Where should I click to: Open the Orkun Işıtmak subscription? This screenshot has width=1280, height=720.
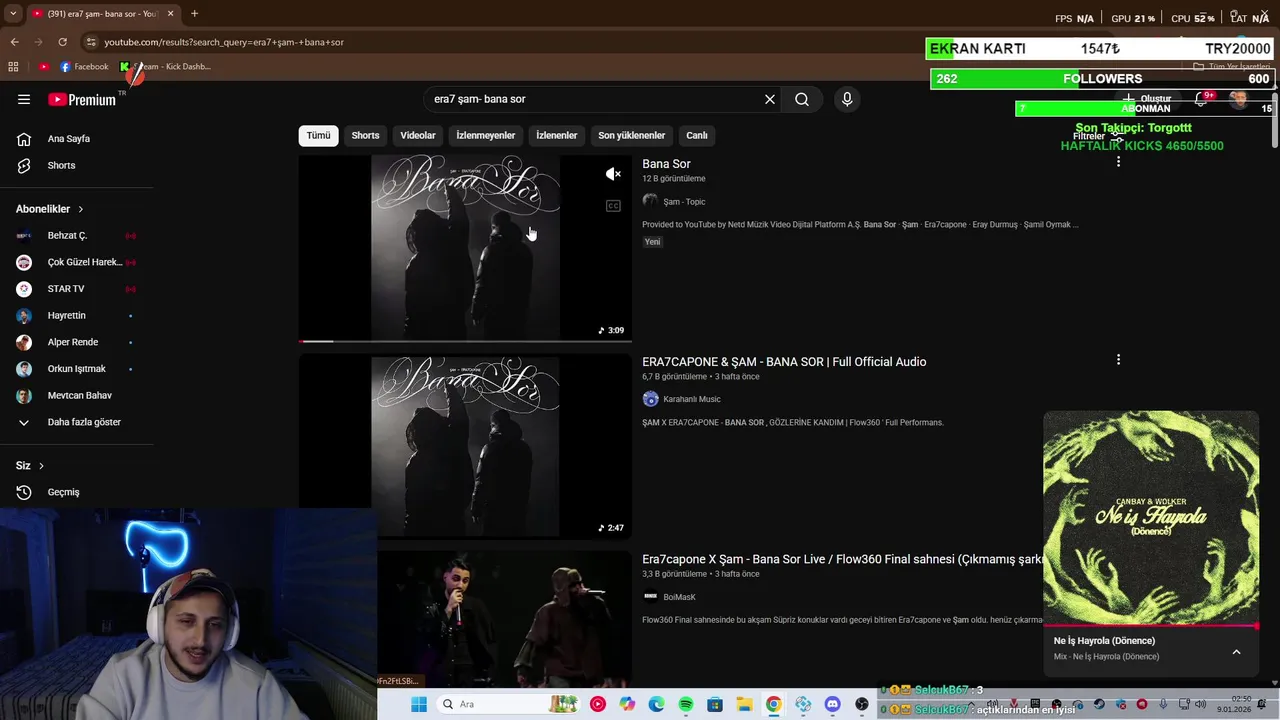click(77, 369)
